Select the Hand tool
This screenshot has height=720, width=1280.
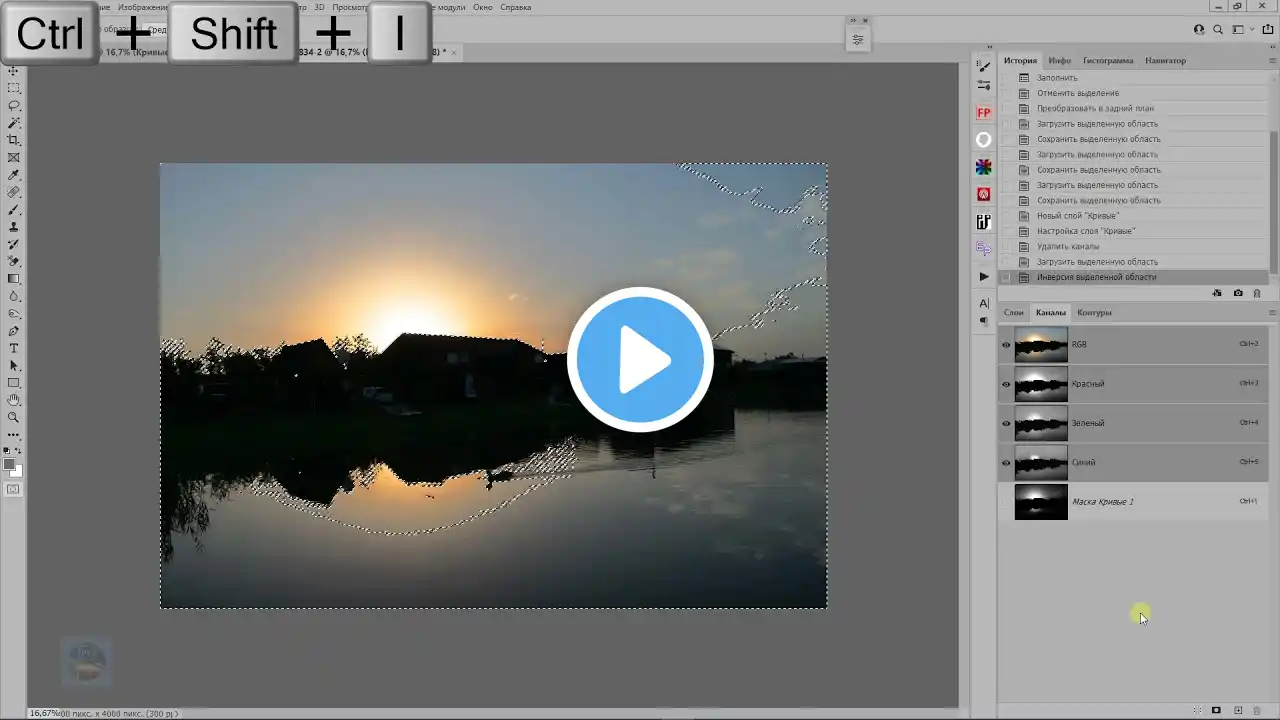14,401
